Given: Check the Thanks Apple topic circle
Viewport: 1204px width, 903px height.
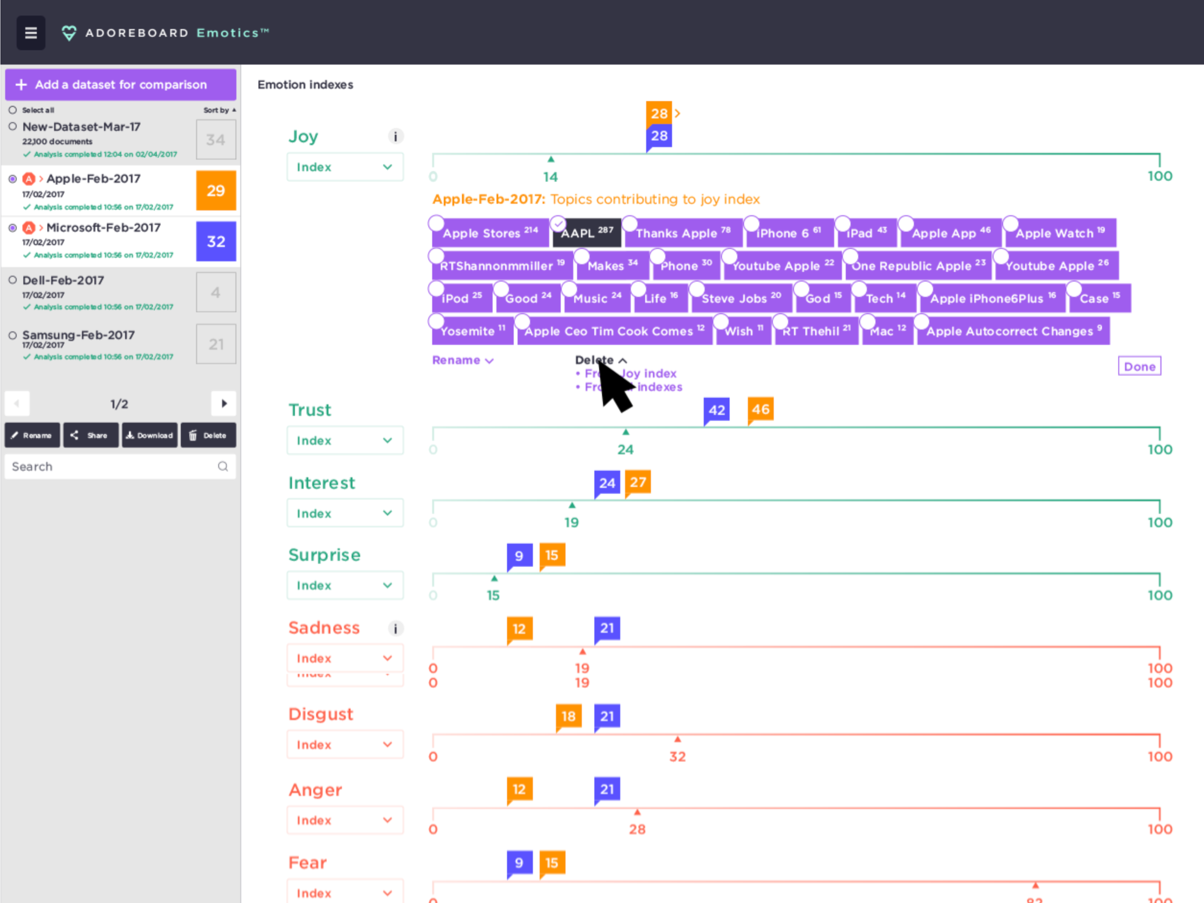Looking at the screenshot, I should click(629, 224).
